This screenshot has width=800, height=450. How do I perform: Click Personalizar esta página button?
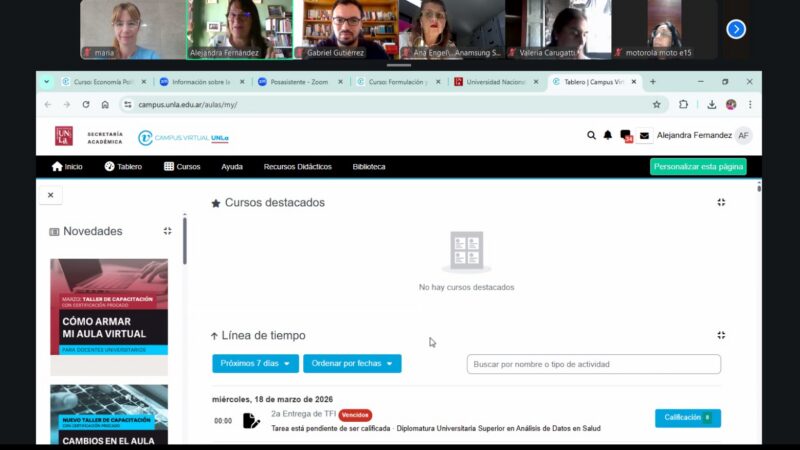[697, 167]
